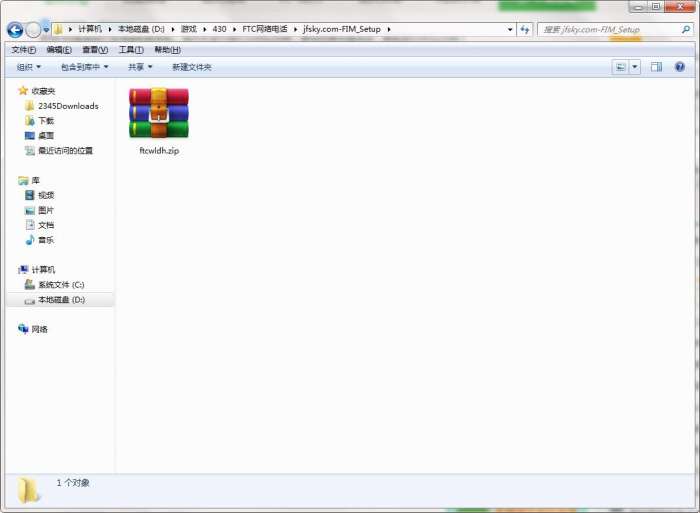Select 收藏夹 in the navigation pane
This screenshot has width=700, height=513.
pos(43,91)
